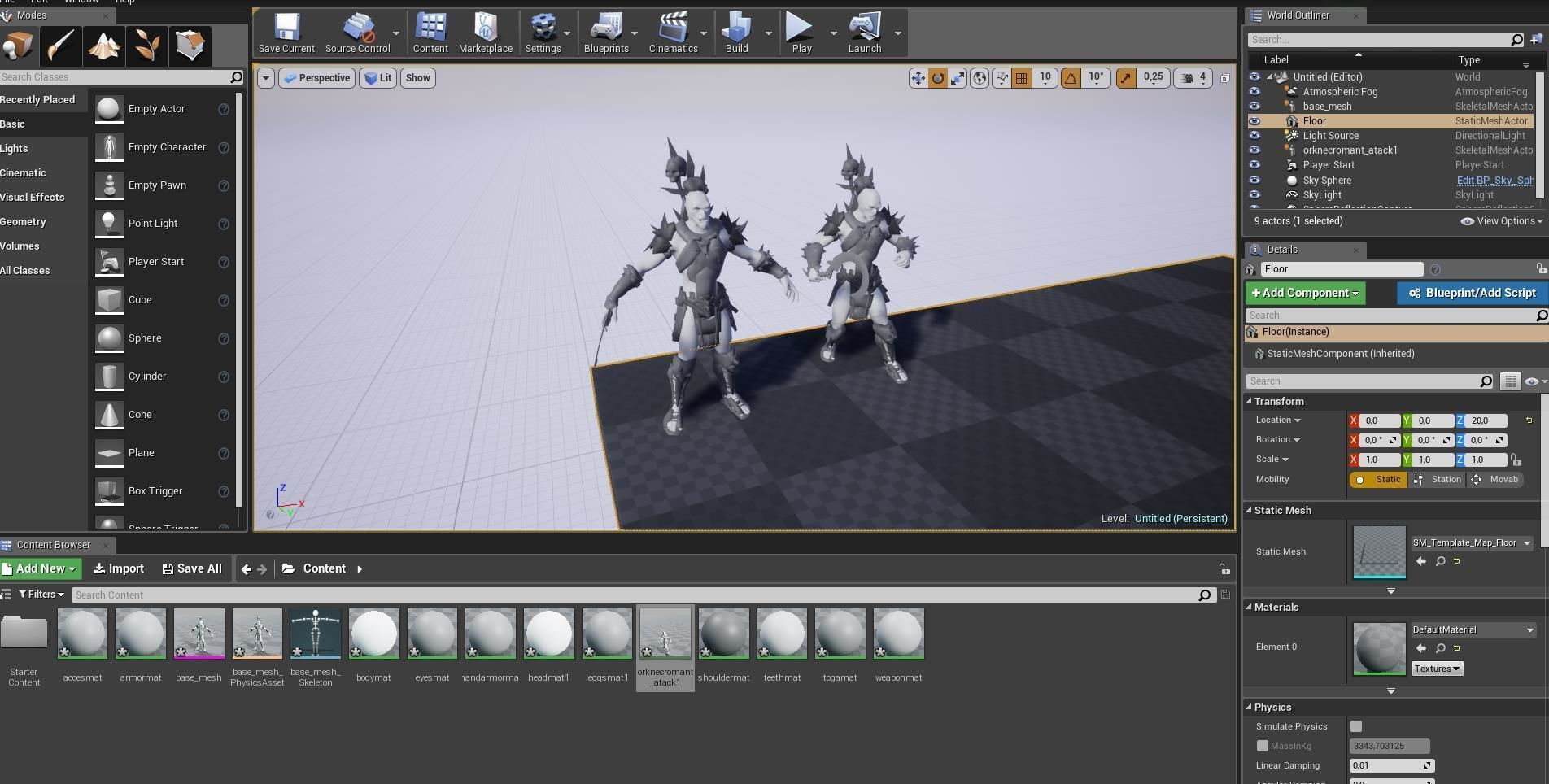Image resolution: width=1549 pixels, height=784 pixels.
Task: Open the viewport options dropdown arrow
Action: [265, 78]
